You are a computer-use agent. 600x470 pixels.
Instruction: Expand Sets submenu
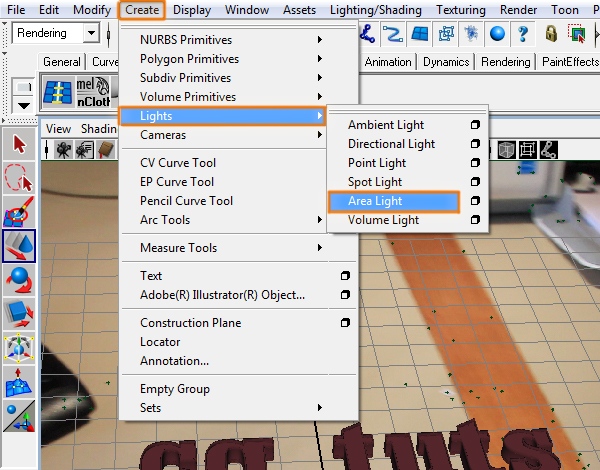pos(320,408)
